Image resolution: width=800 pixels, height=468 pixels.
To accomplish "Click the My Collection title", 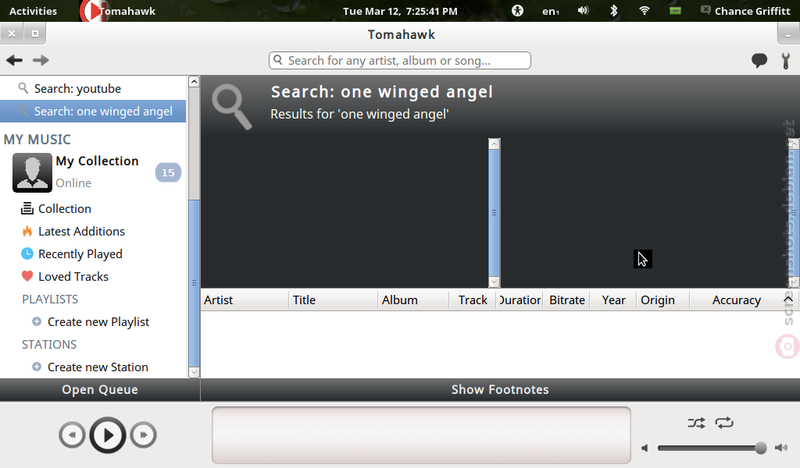I will click(x=97, y=161).
